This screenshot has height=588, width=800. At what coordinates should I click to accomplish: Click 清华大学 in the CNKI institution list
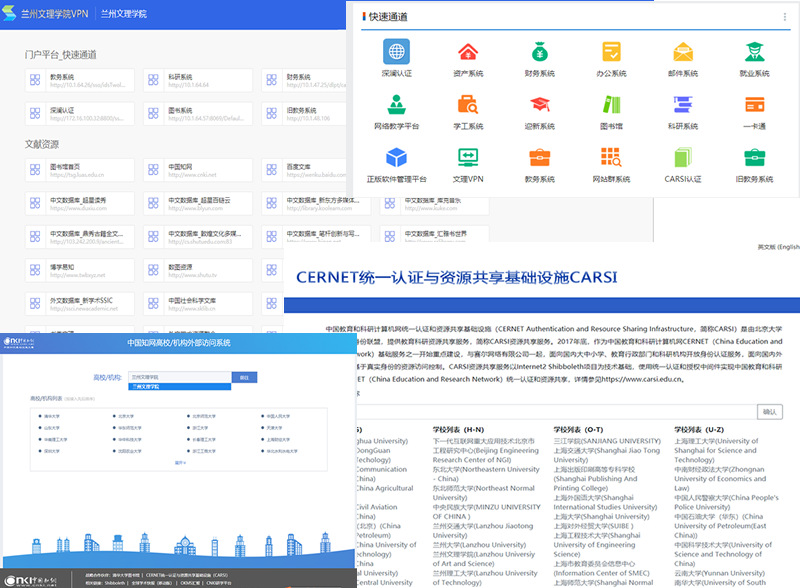(x=52, y=416)
